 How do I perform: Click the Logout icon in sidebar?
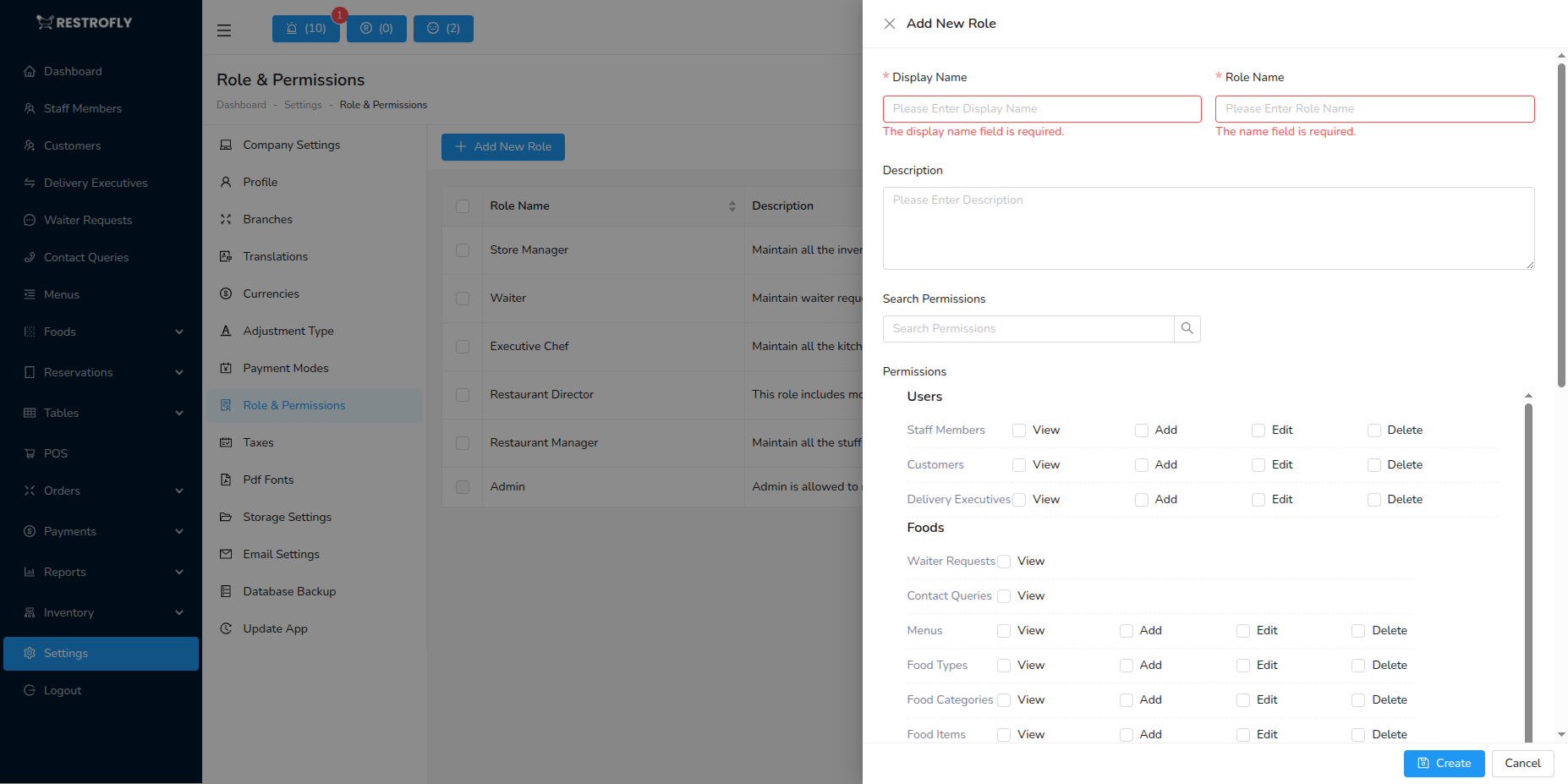(x=30, y=691)
